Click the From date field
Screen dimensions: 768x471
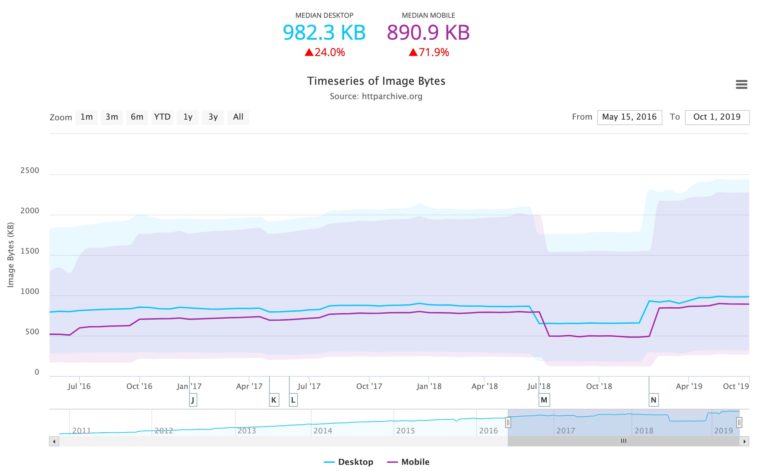coord(629,117)
